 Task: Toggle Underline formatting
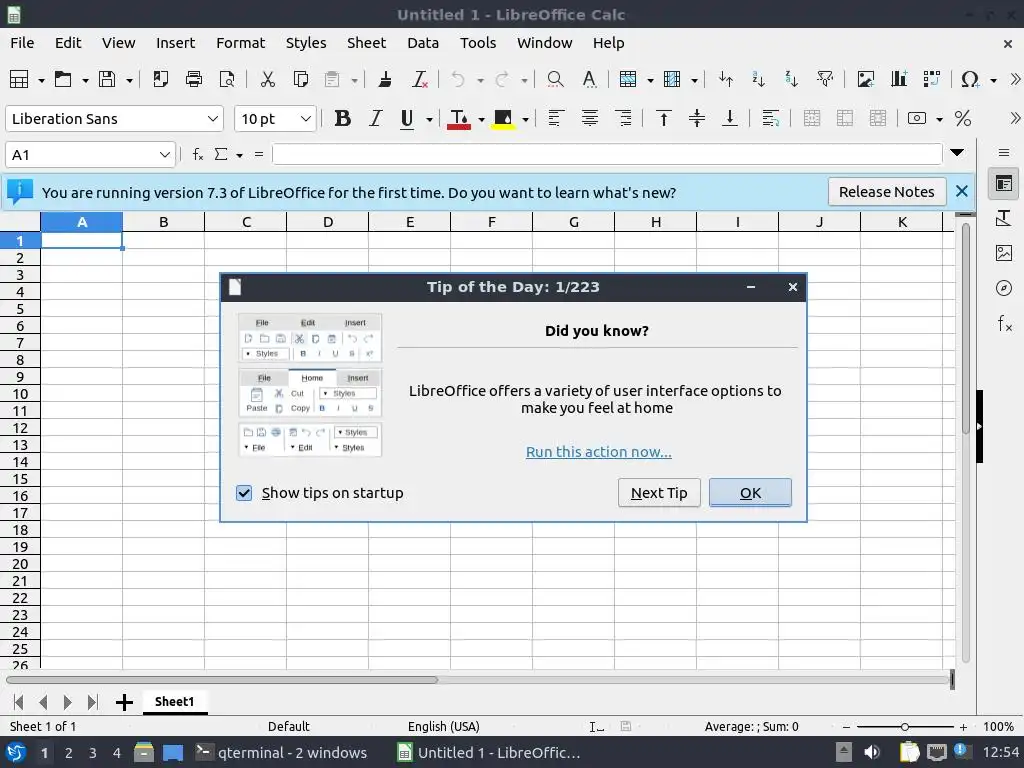point(407,118)
